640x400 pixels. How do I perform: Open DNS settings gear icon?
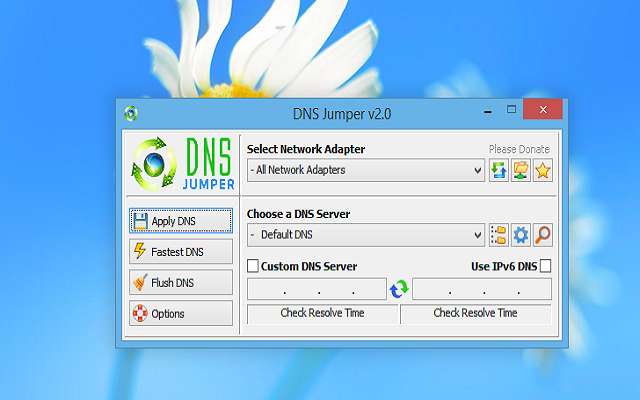coord(521,235)
